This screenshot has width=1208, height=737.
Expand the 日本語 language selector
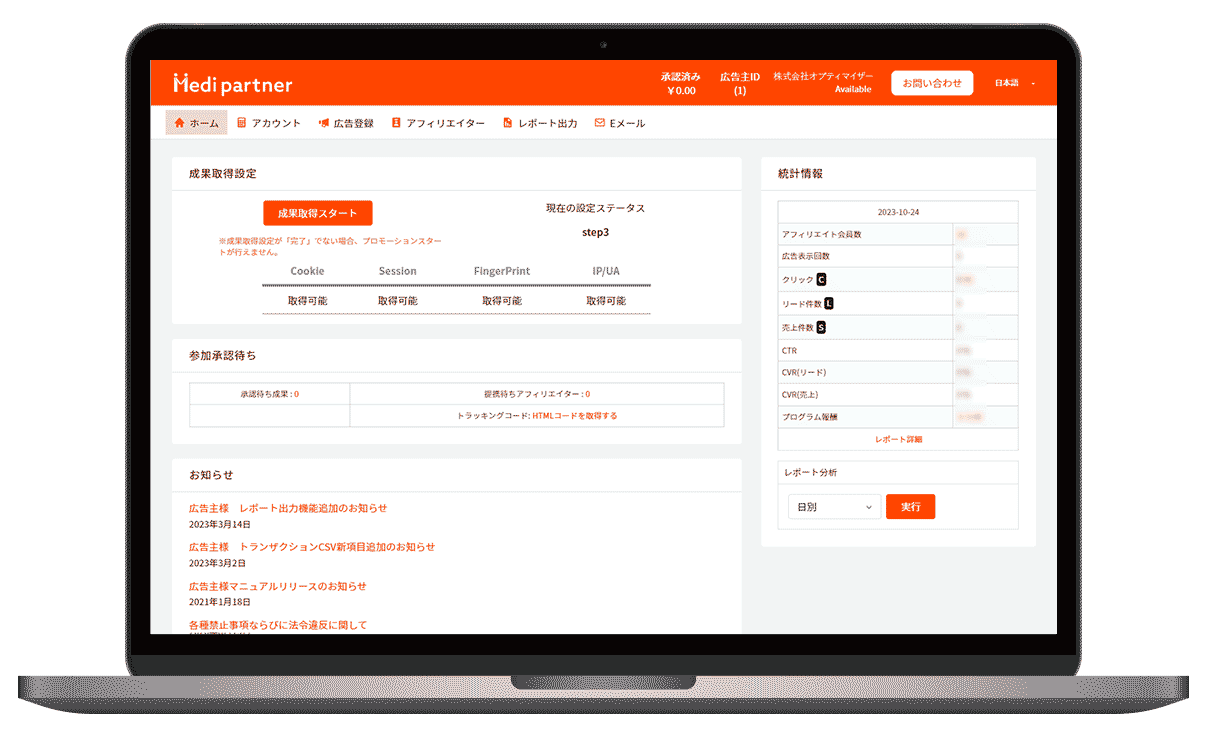[x=1013, y=83]
